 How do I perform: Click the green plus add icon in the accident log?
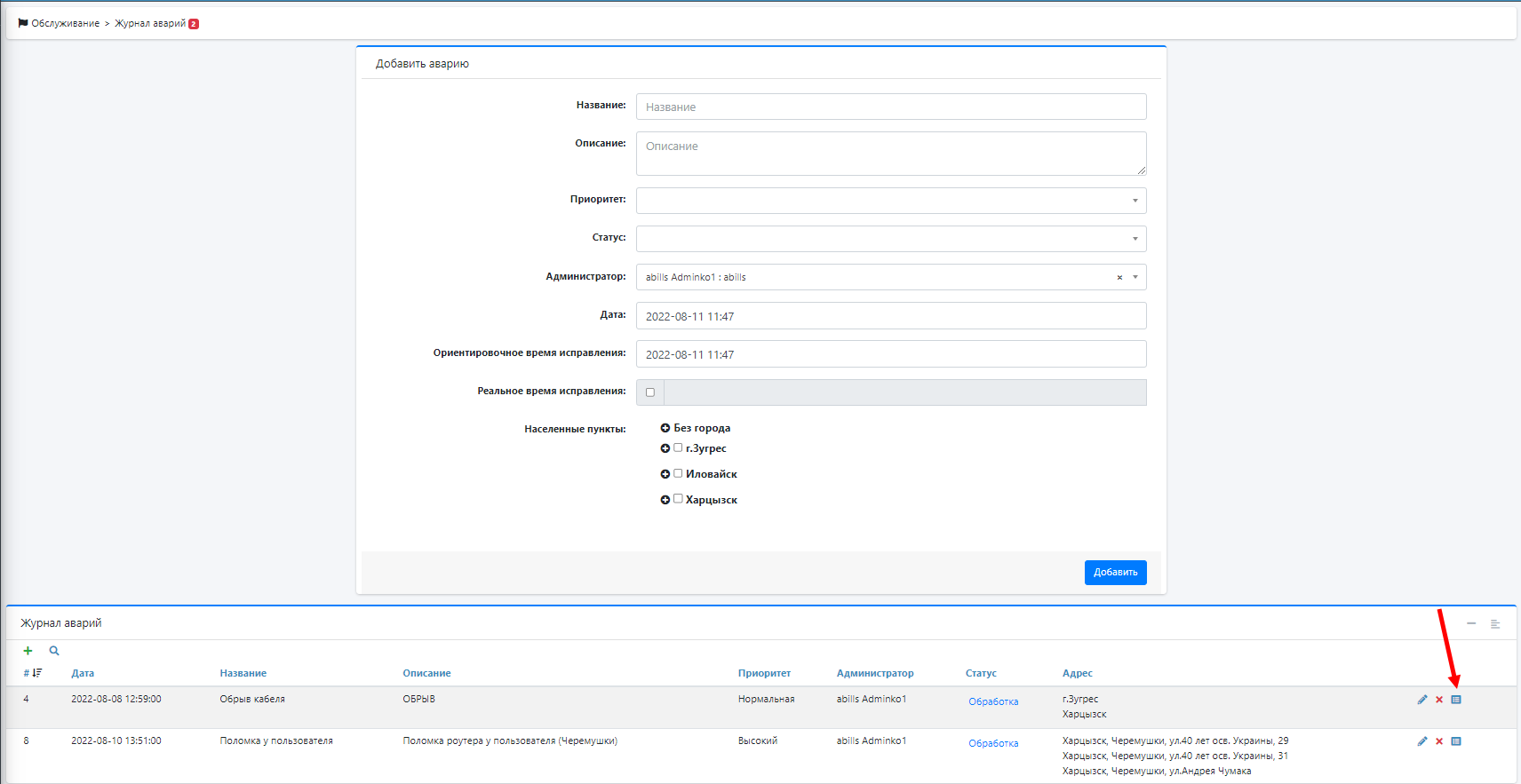pos(28,651)
